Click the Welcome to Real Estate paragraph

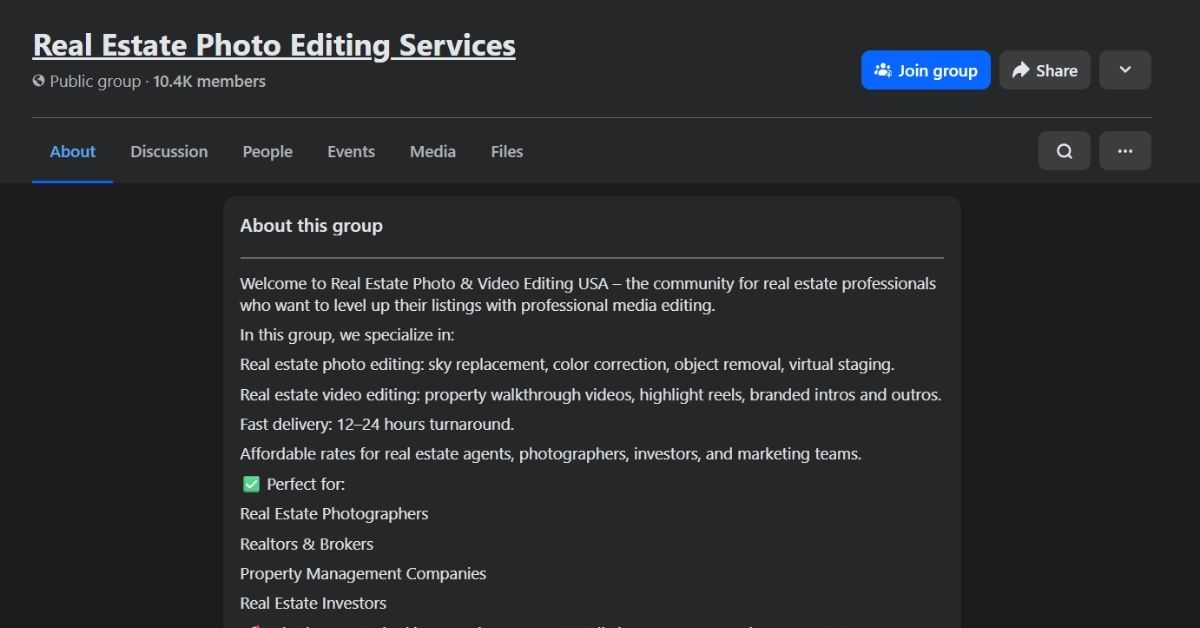[x=588, y=294]
